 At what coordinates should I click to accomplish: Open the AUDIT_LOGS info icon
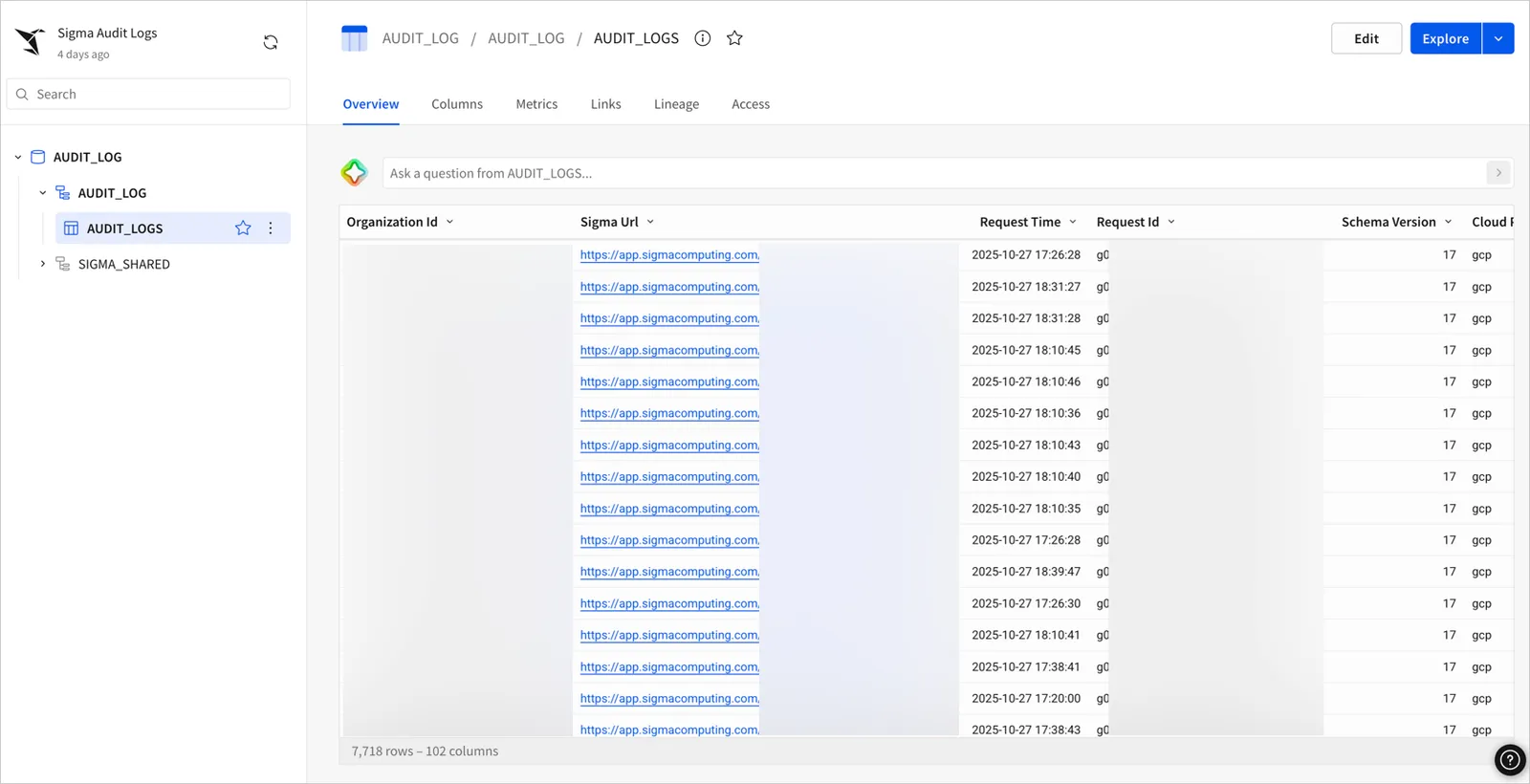703,38
